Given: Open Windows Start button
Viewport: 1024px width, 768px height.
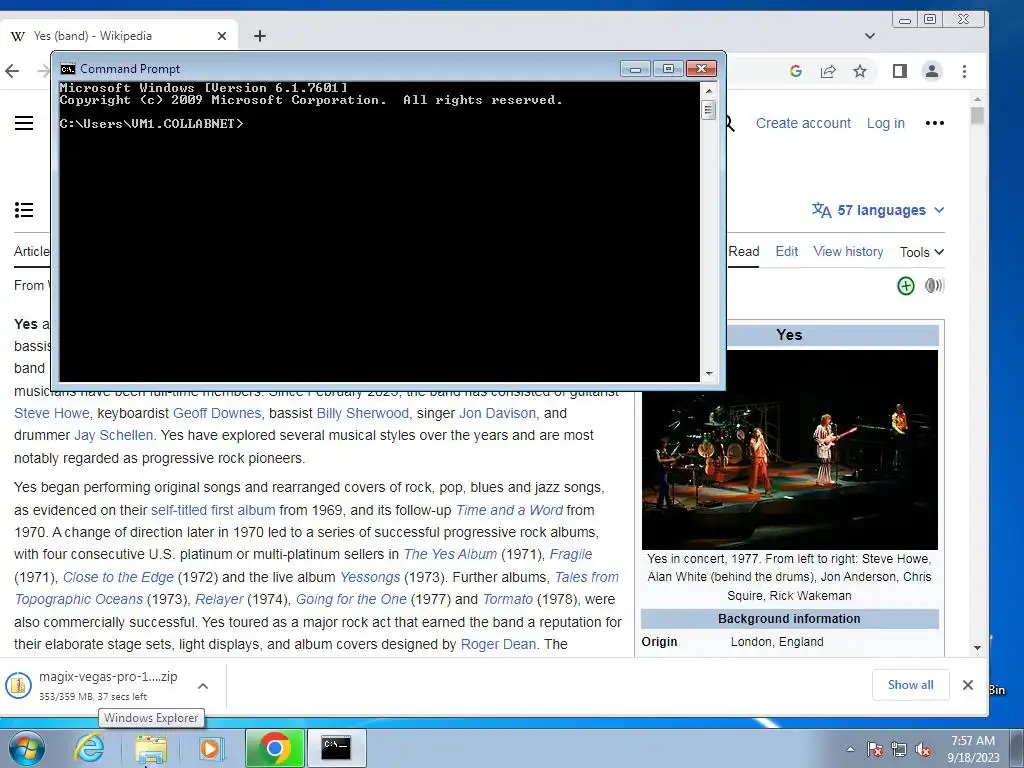Looking at the screenshot, I should click(x=27, y=748).
